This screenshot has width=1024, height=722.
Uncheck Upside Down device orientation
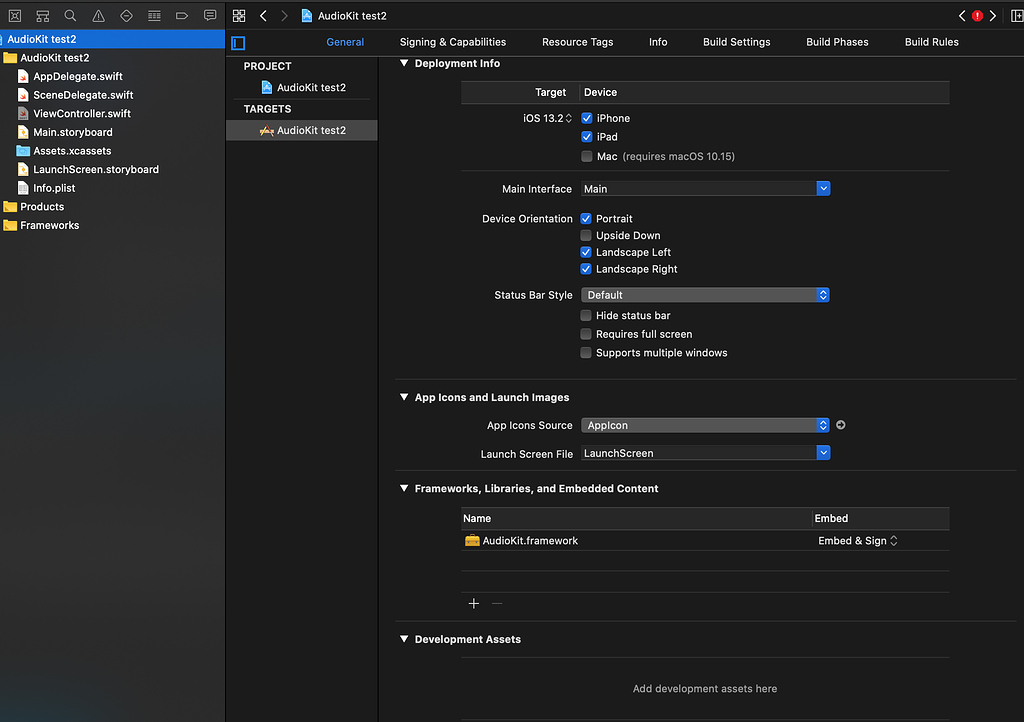click(x=585, y=235)
